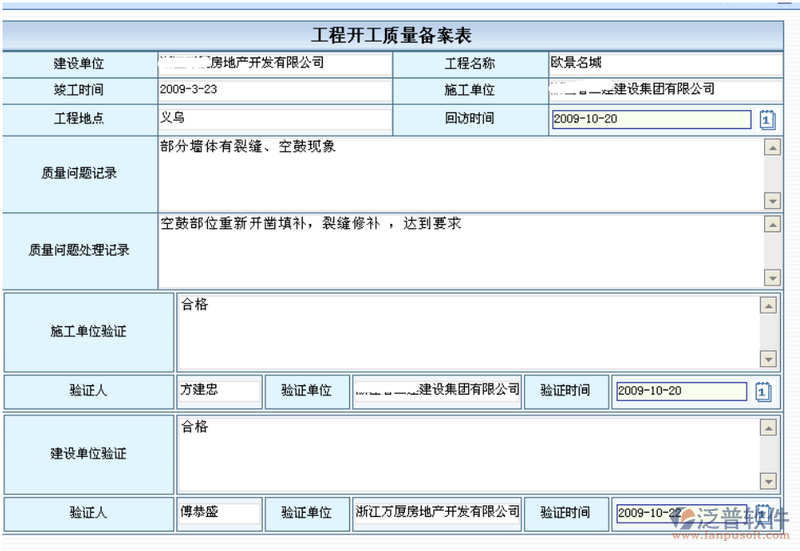The height and width of the screenshot is (551, 800).
Task: Open calendar icon next to 建设单位 验证时间
Action: 764,513
